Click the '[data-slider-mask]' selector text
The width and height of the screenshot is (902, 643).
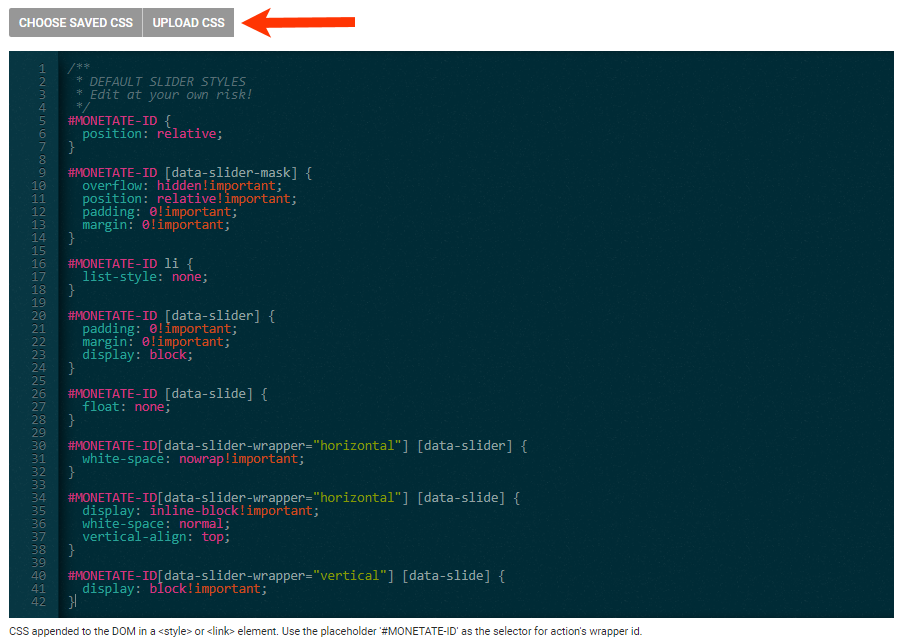[x=231, y=173]
